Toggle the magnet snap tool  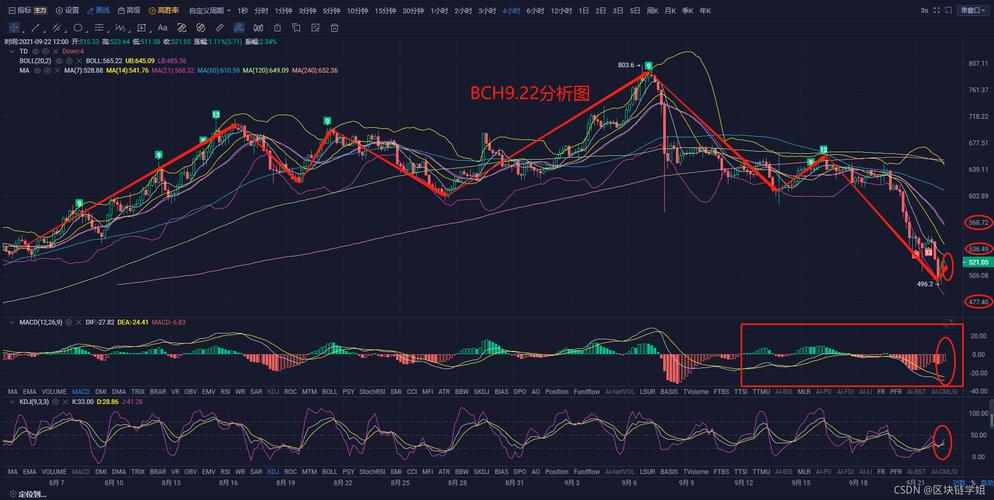pos(258,28)
